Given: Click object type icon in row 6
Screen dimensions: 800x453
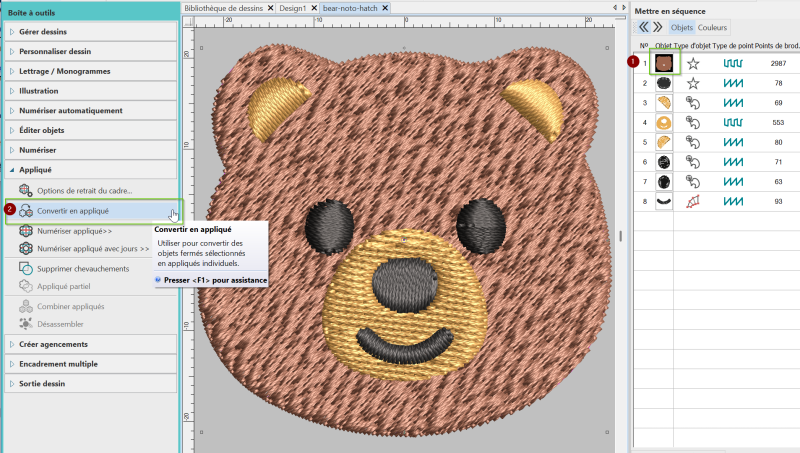Looking at the screenshot, I should [693, 162].
